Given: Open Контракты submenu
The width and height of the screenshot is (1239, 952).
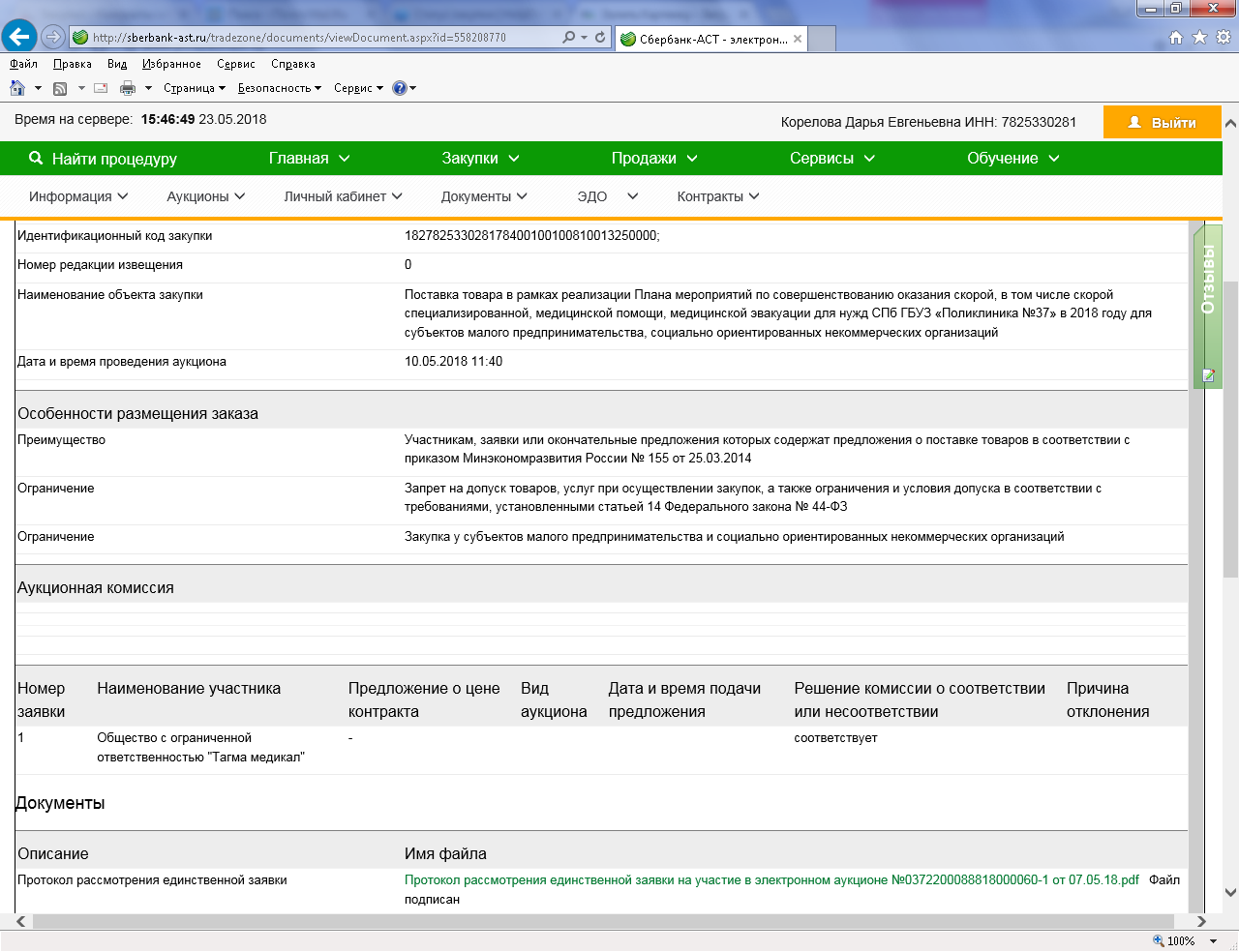Looking at the screenshot, I should [x=718, y=196].
